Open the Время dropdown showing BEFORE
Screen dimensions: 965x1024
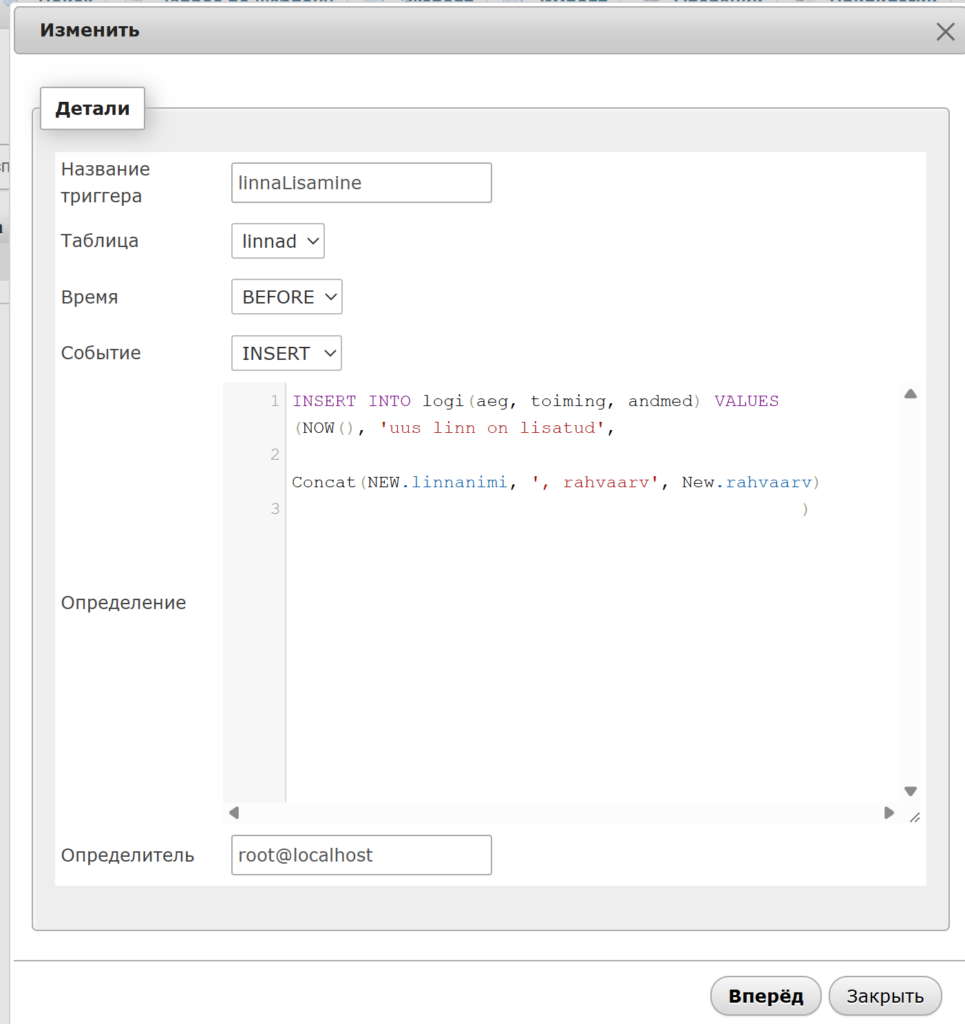point(287,297)
